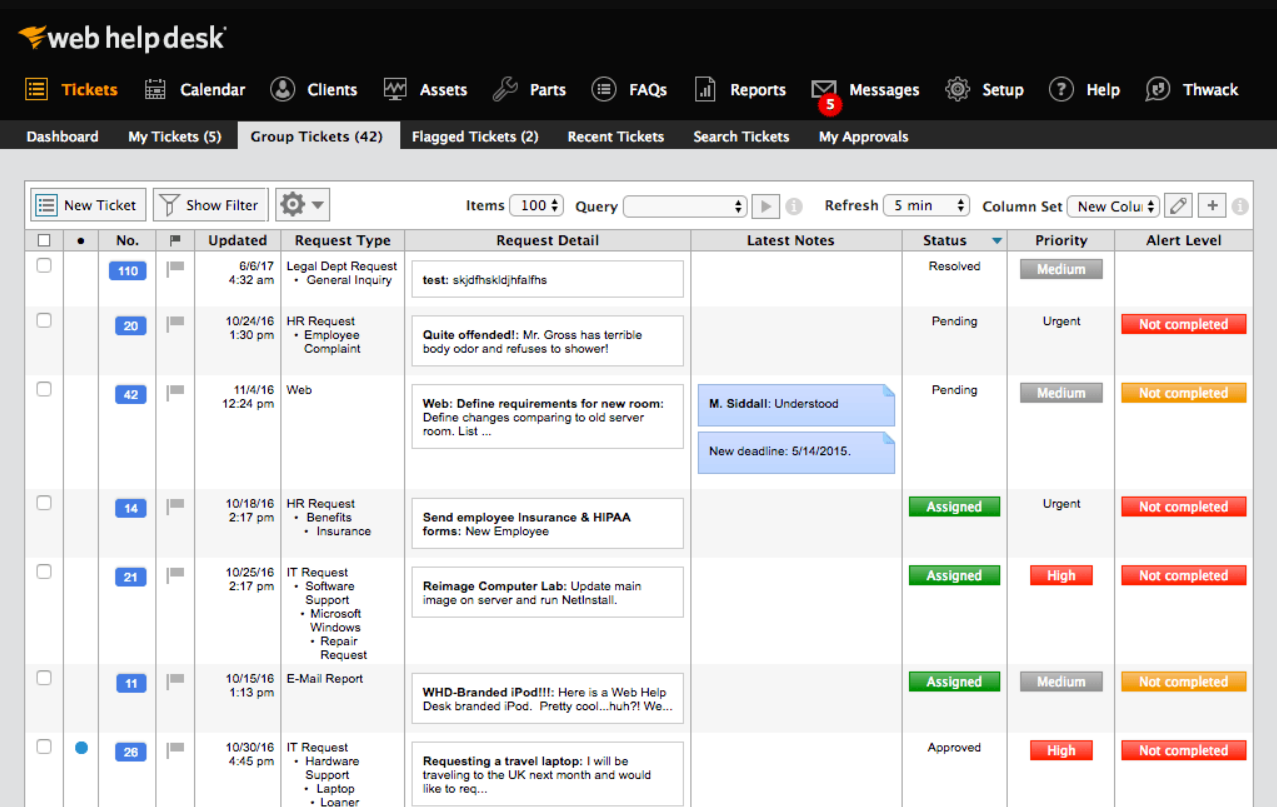Click the Show Filter button
Viewport: 1277px width, 807px height.
tap(210, 204)
